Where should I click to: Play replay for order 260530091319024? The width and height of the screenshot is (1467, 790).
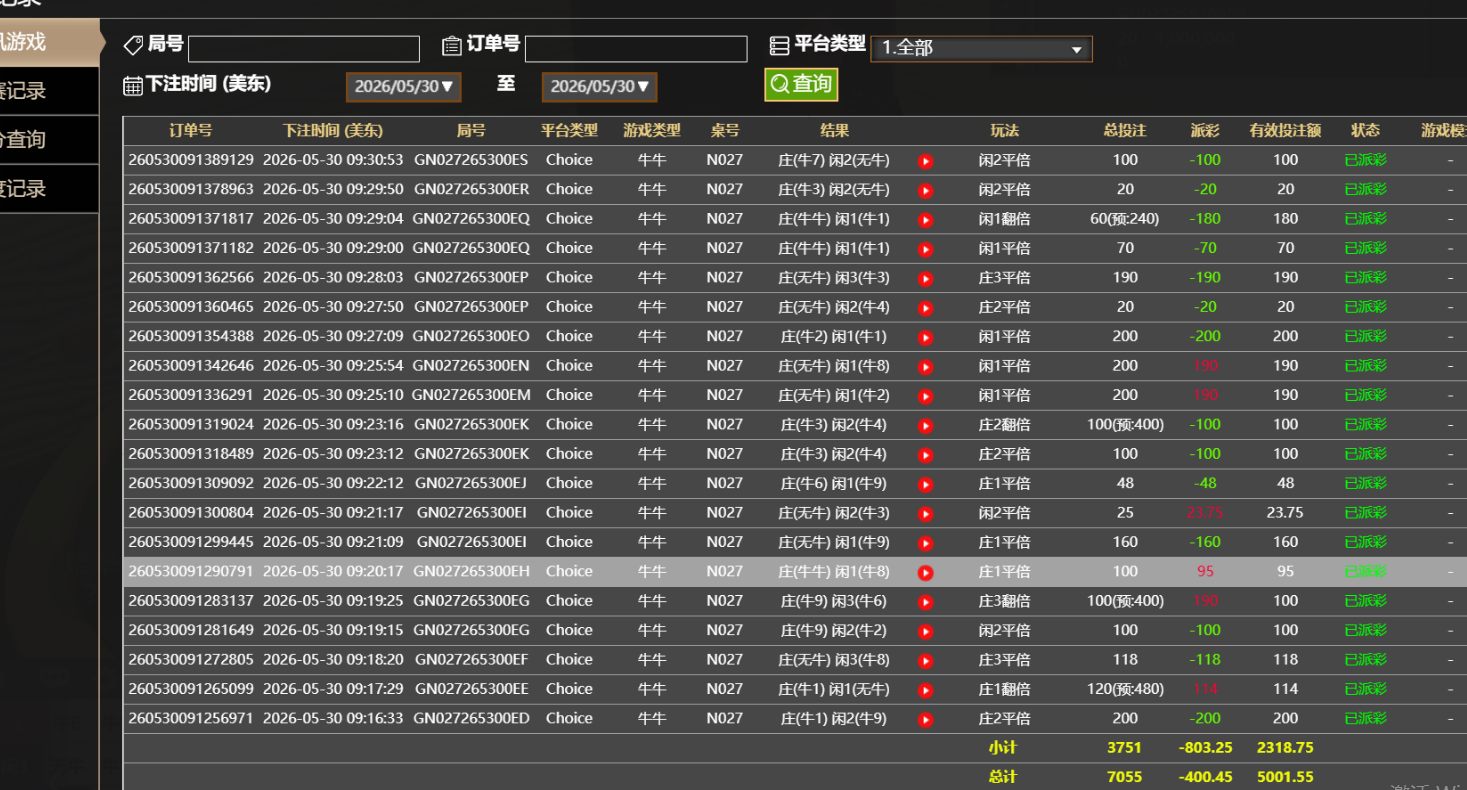926,426
